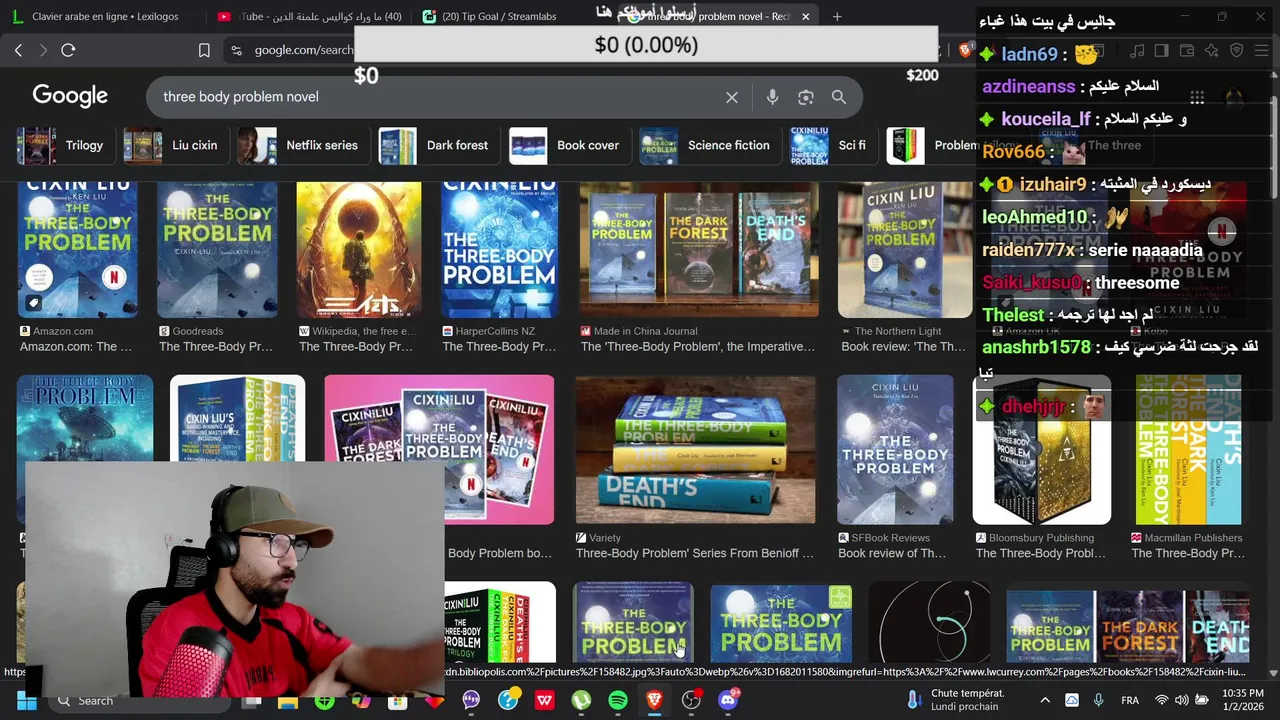Viewport: 1280px width, 720px height.
Task: Open Brave hamburger main menu
Action: point(1260,50)
